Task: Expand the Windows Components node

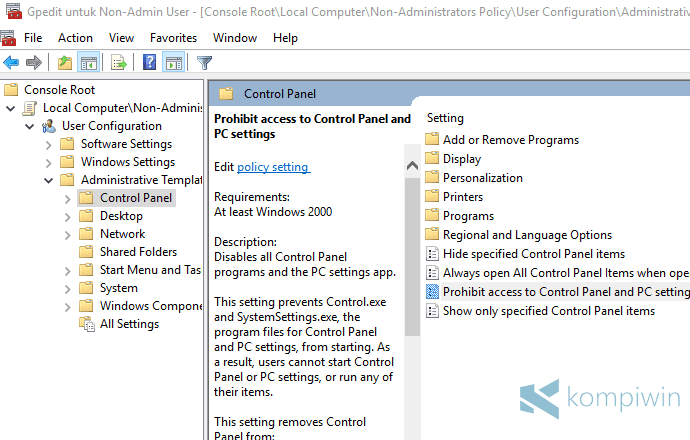Action: click(x=67, y=307)
